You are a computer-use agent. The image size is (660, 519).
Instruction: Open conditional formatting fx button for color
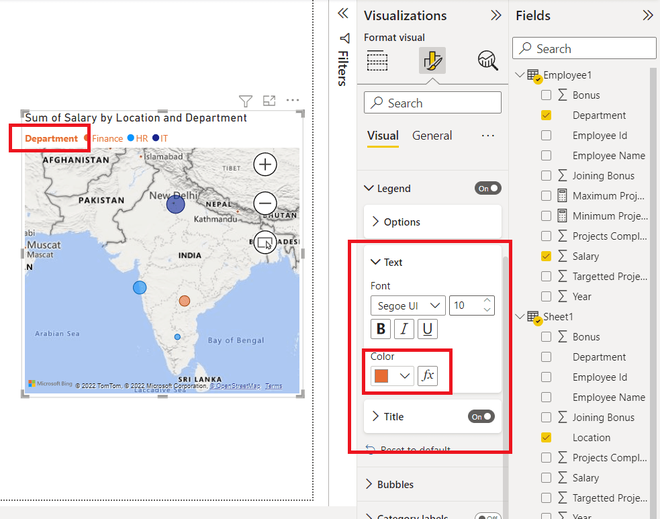click(x=428, y=375)
